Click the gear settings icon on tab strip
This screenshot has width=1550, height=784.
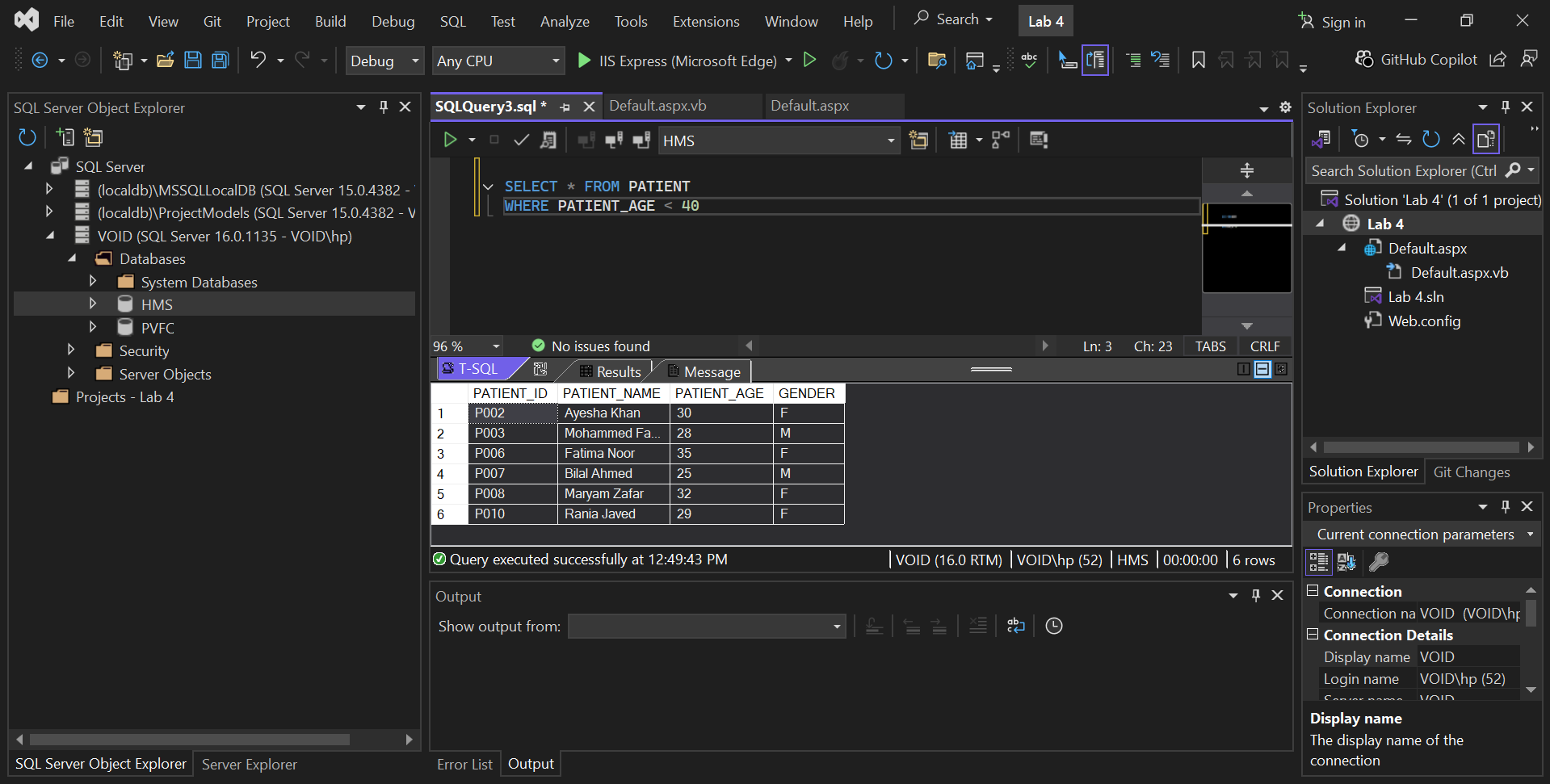(x=1285, y=107)
